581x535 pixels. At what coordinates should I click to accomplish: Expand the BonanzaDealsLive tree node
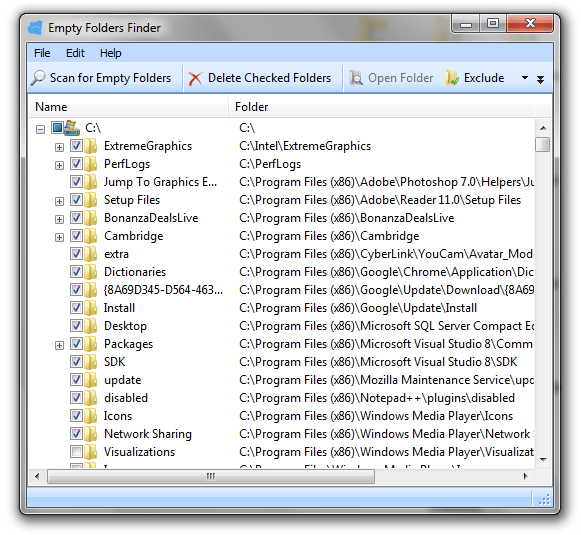coord(59,219)
